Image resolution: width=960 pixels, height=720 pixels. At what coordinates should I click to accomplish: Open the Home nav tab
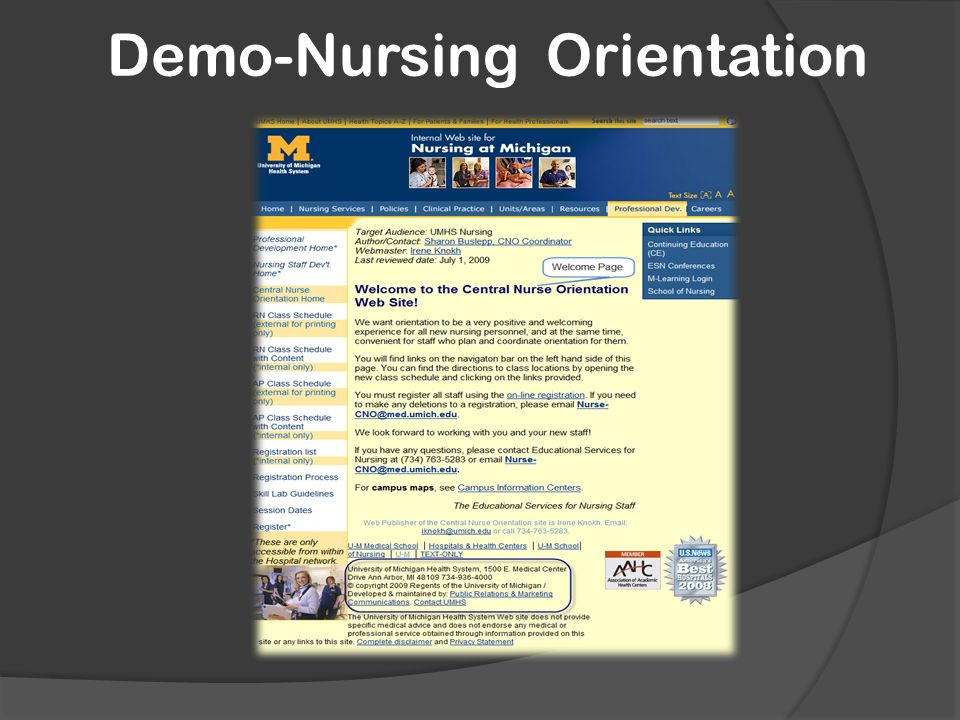(272, 209)
